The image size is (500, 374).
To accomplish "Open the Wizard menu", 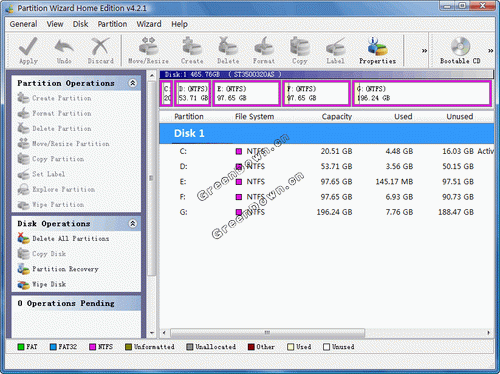I will pyautogui.click(x=149, y=24).
